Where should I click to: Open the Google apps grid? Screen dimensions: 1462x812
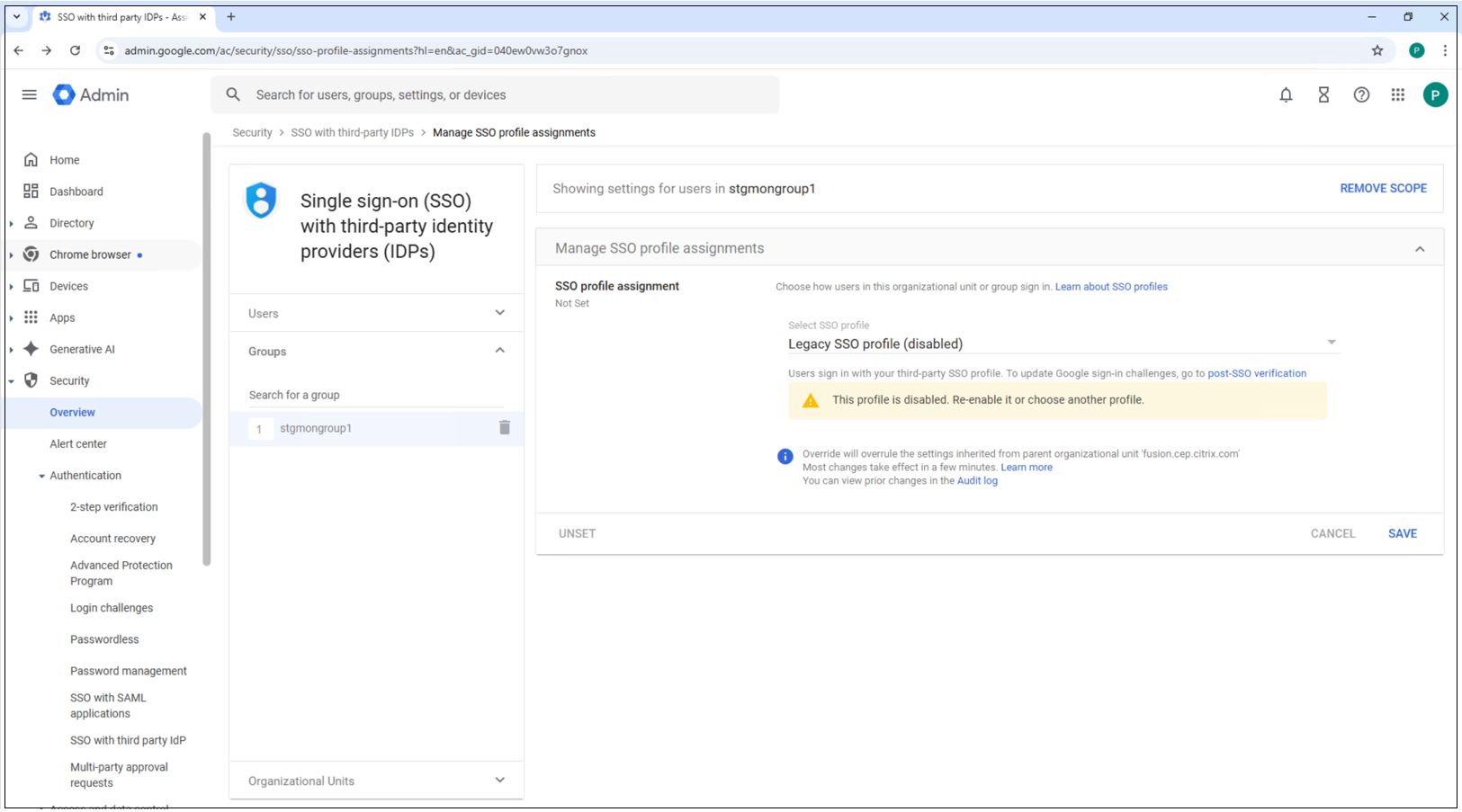pyautogui.click(x=1397, y=94)
